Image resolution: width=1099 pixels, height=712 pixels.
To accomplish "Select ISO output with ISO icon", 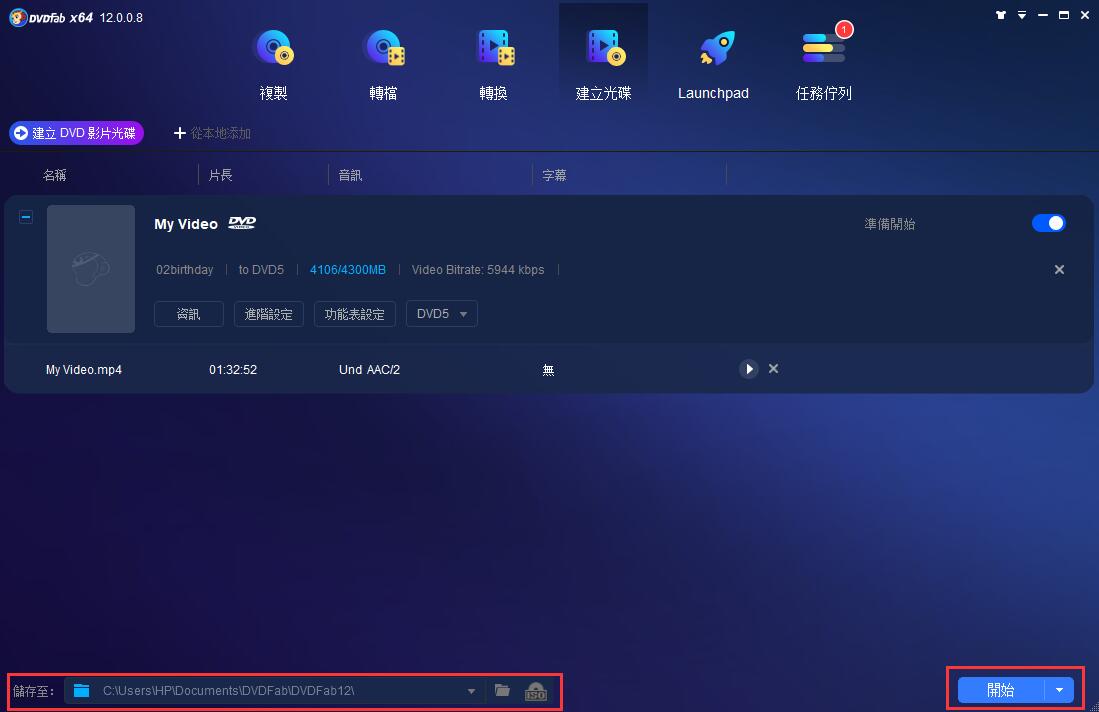I will (x=535, y=692).
